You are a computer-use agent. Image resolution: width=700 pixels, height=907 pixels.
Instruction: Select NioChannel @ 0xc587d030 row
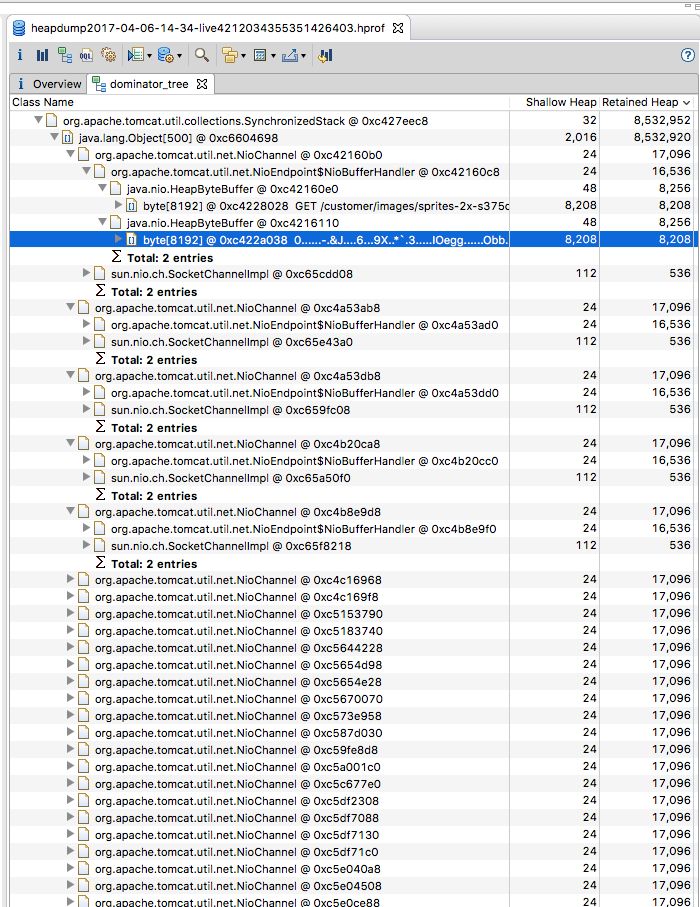coord(352,733)
